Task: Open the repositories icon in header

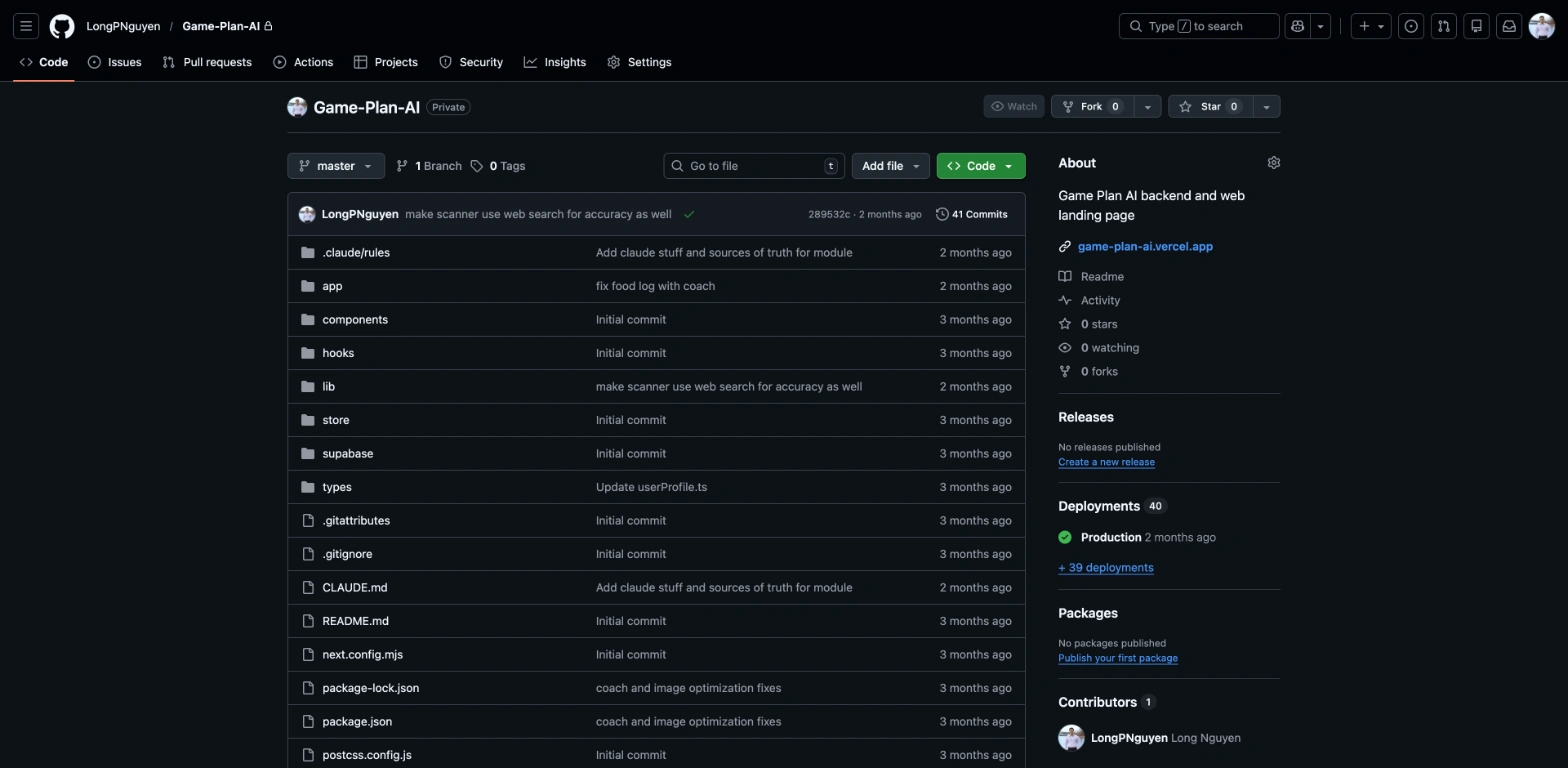Action: (1476, 26)
